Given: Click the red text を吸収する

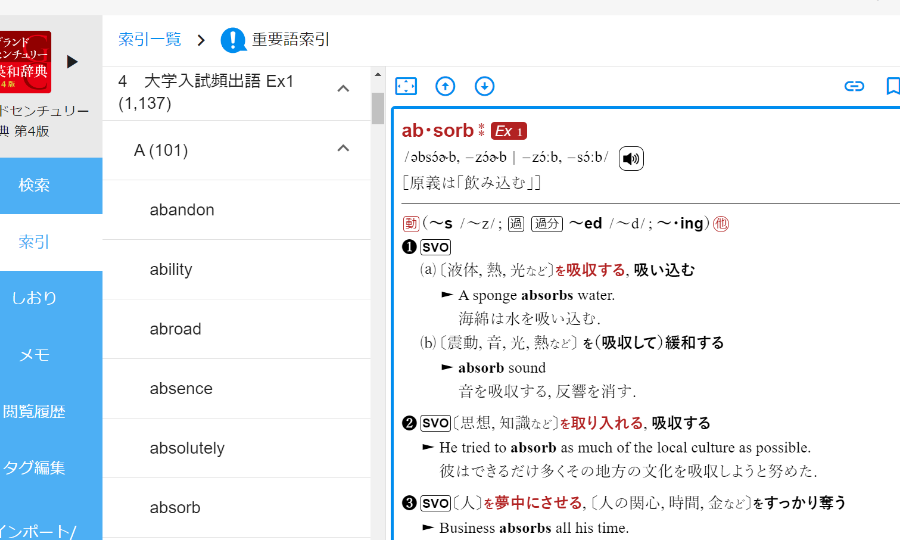Looking at the screenshot, I should pos(590,270).
